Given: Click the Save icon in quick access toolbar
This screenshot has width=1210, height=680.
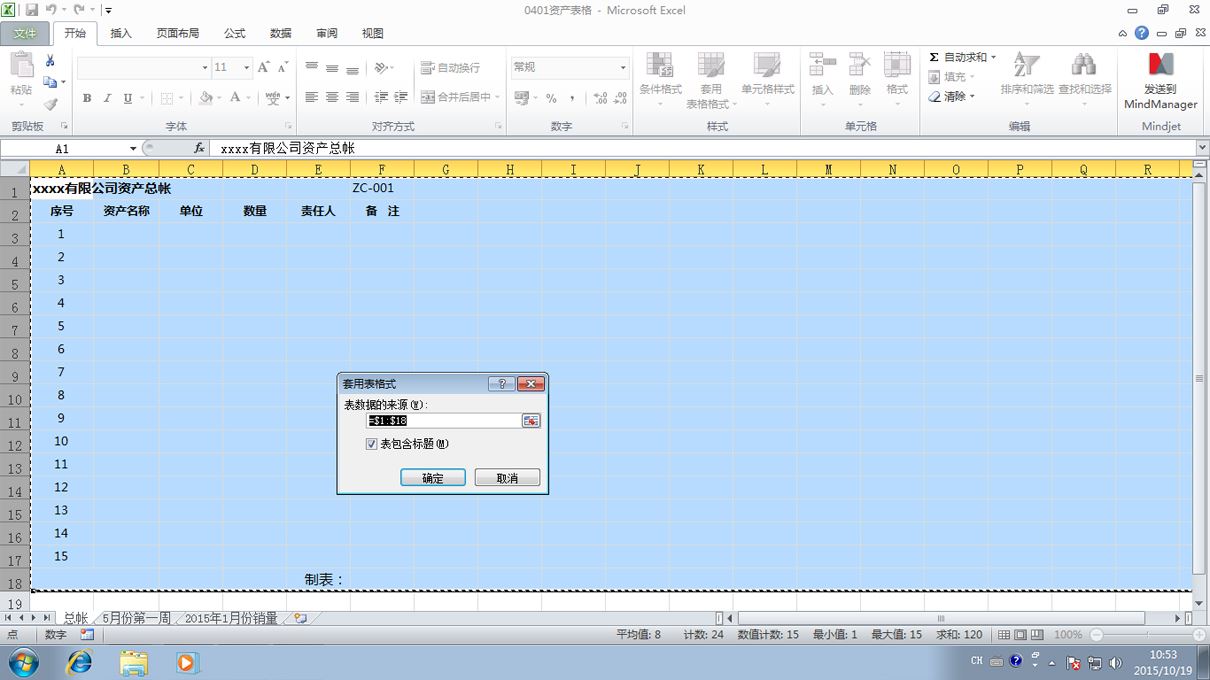Looking at the screenshot, I should [x=33, y=10].
